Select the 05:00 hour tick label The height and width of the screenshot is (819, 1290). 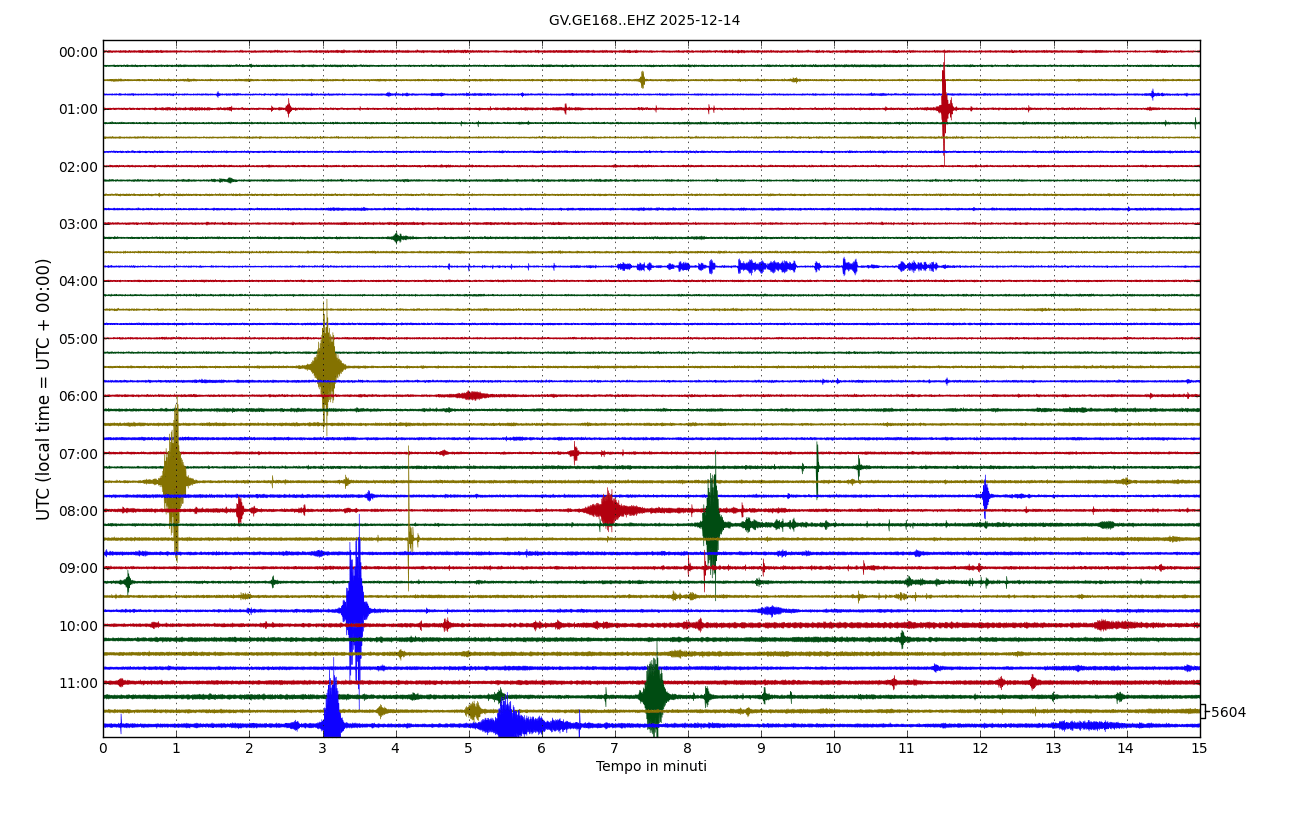coord(78,339)
